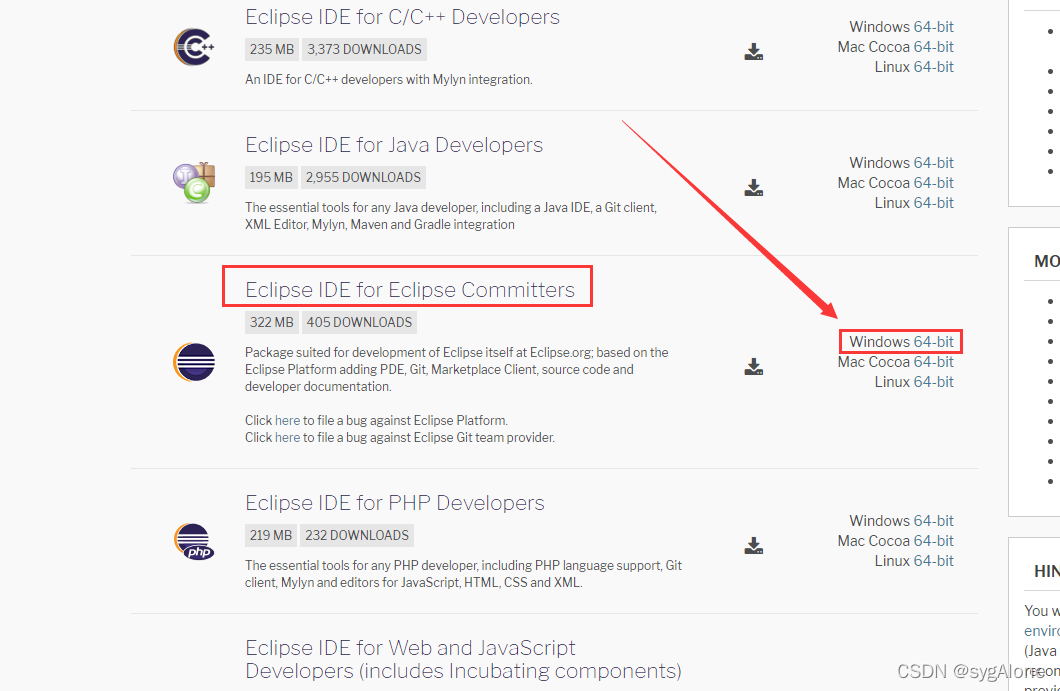Screen dimensions: 1060x691
Task: Click the 322 MB size badge
Action: tap(272, 323)
